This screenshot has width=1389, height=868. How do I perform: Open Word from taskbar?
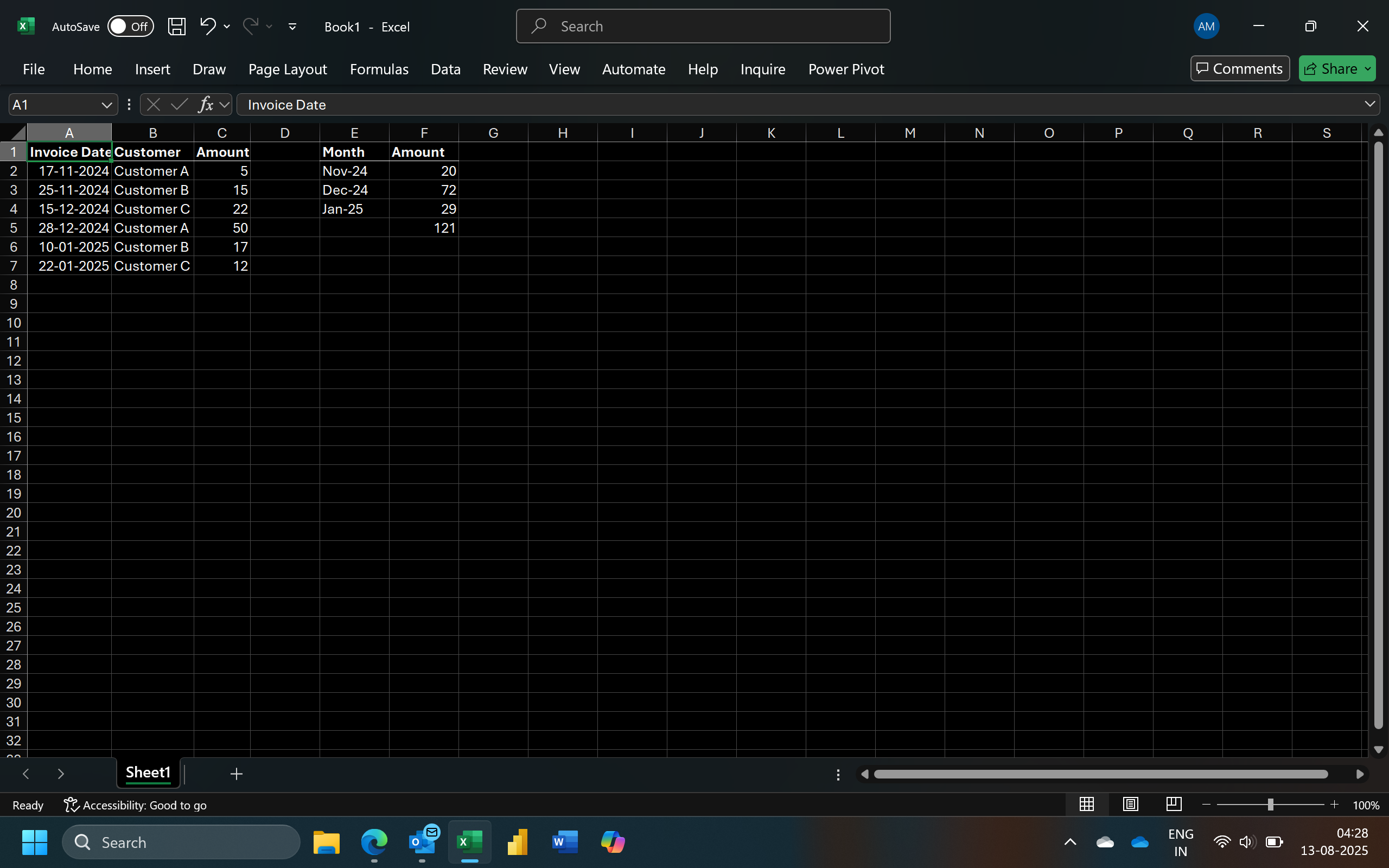point(565,842)
